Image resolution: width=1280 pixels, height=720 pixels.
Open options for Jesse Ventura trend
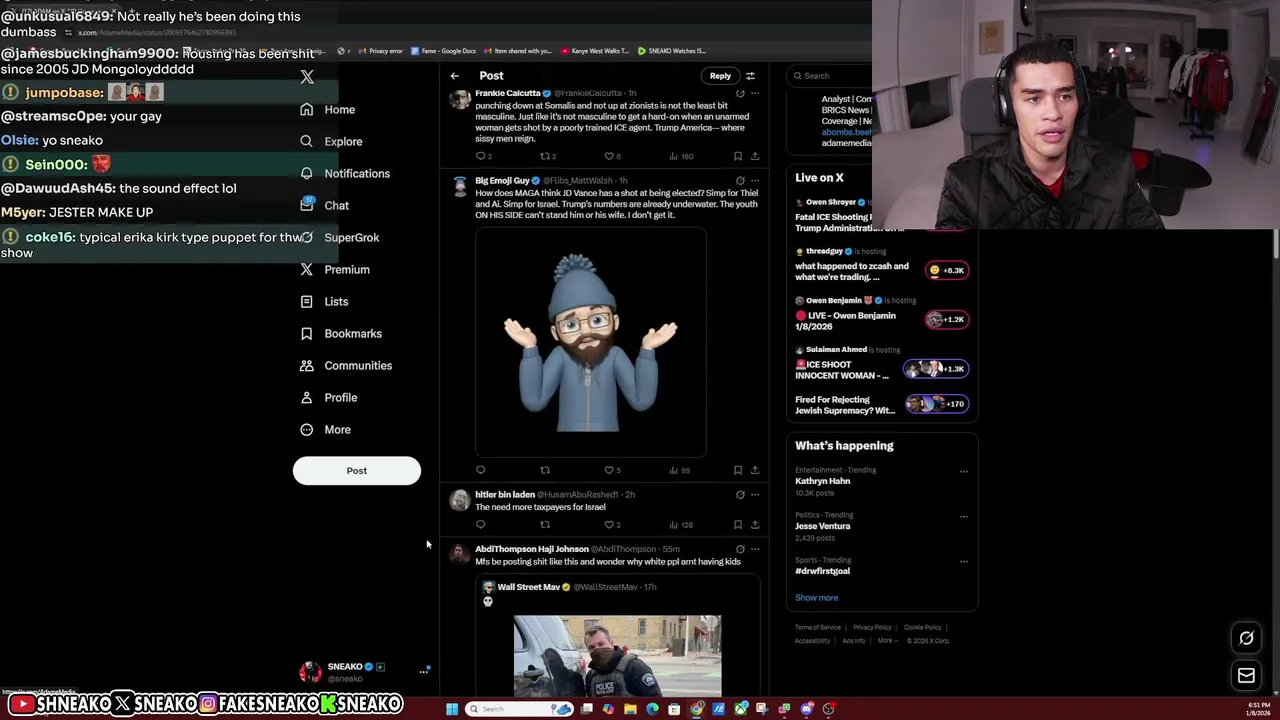pyautogui.click(x=964, y=516)
